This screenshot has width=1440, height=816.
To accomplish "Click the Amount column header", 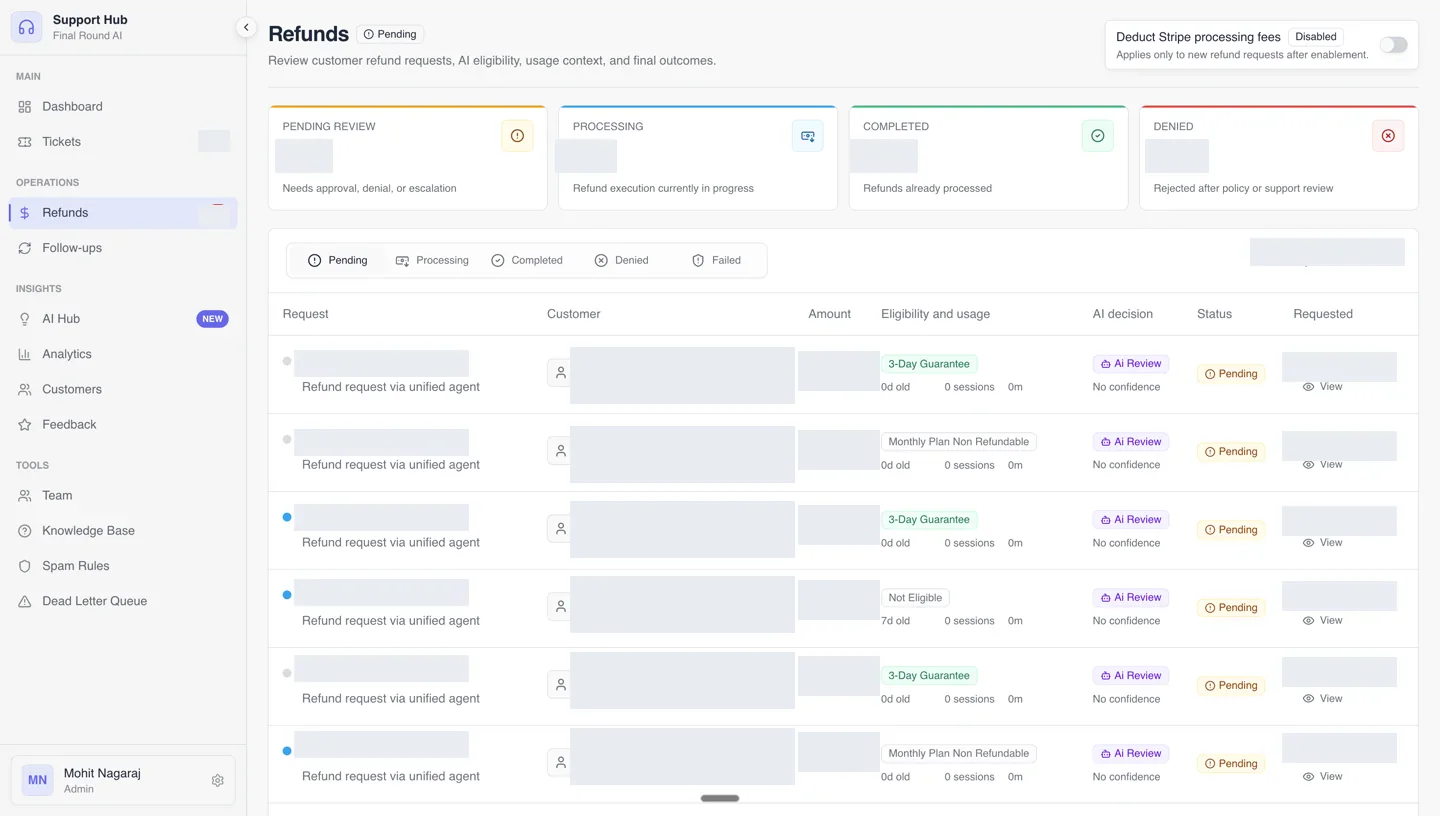I will click(x=829, y=314).
